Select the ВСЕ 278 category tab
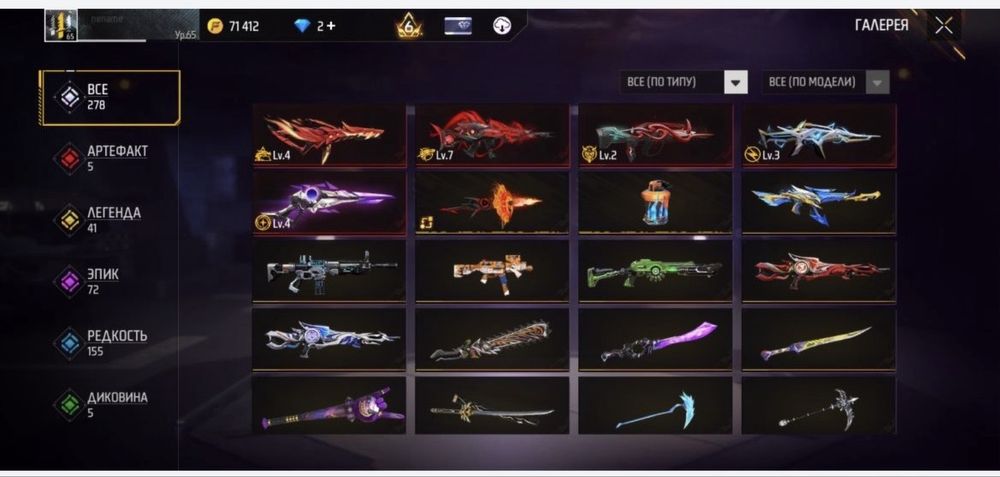This screenshot has width=1000, height=477. click(x=110, y=98)
